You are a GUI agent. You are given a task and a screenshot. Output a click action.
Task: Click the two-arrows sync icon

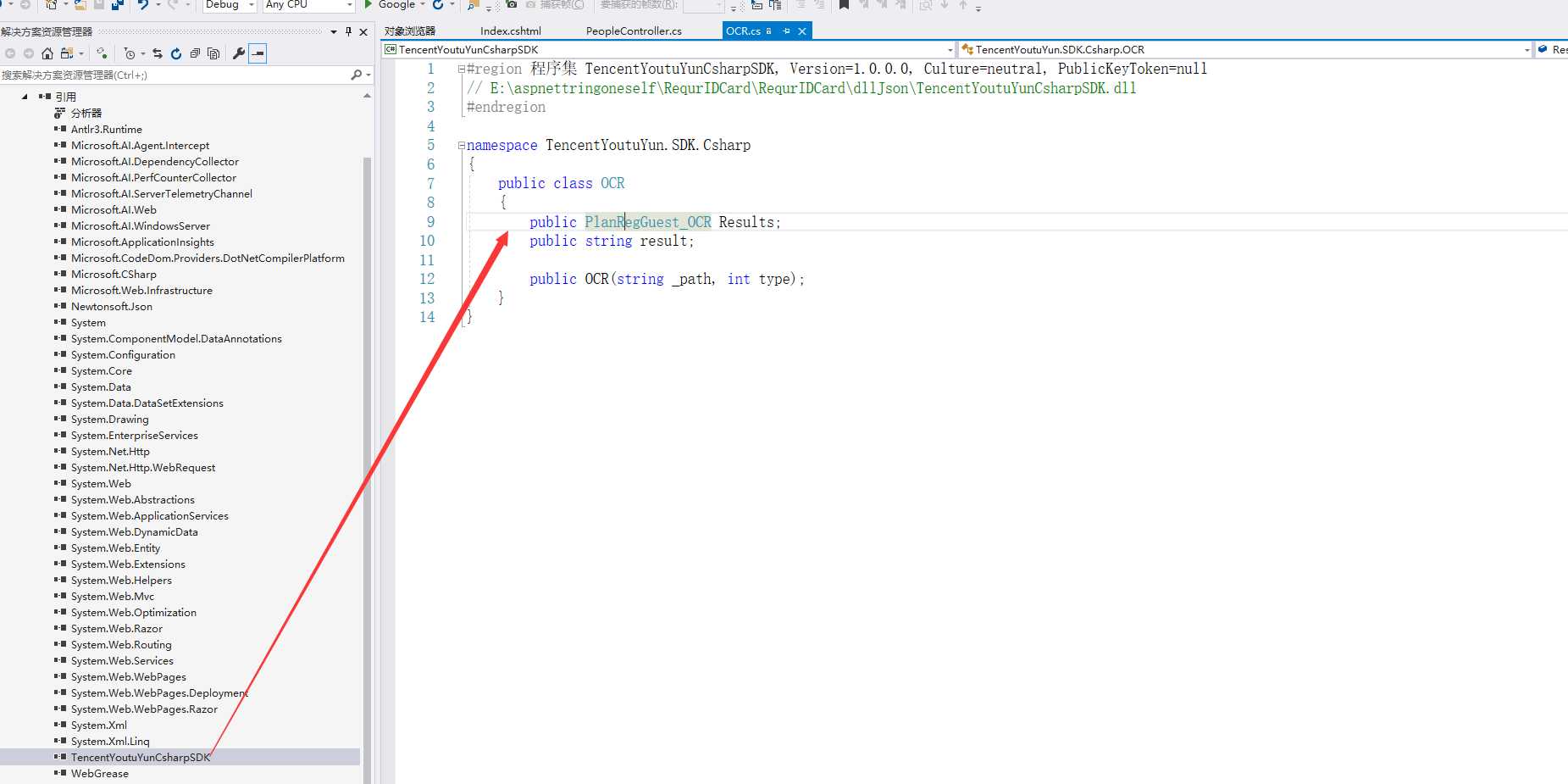(158, 53)
